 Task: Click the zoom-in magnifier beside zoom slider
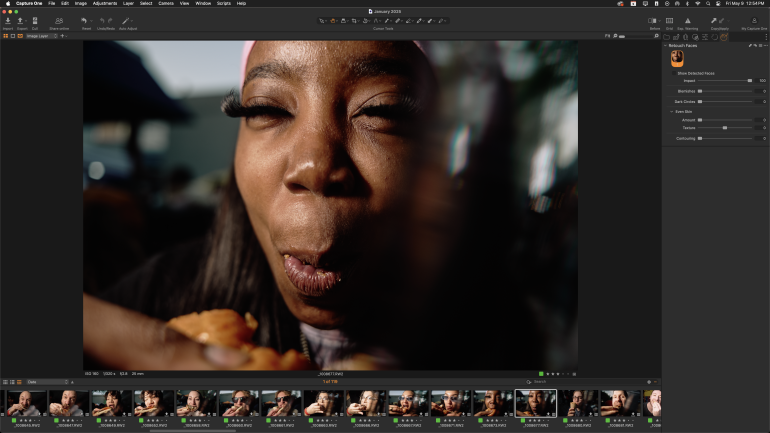click(x=656, y=36)
